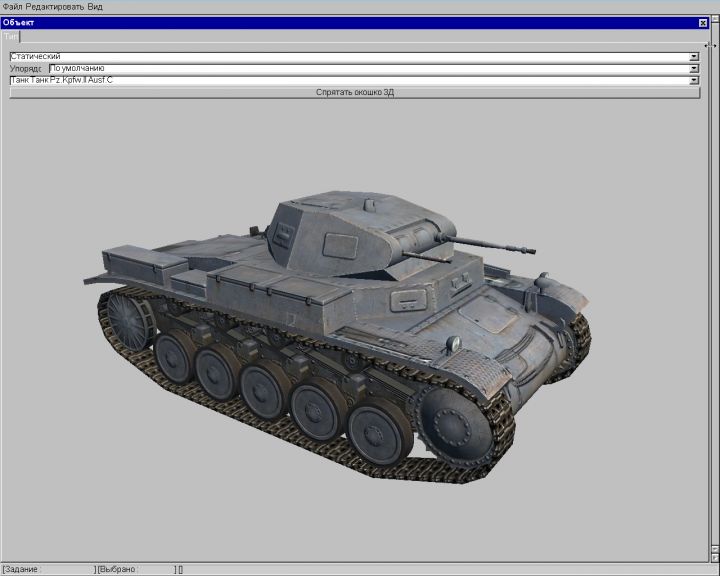Expand the Статический type dropdown arrow

pyautogui.click(x=694, y=57)
